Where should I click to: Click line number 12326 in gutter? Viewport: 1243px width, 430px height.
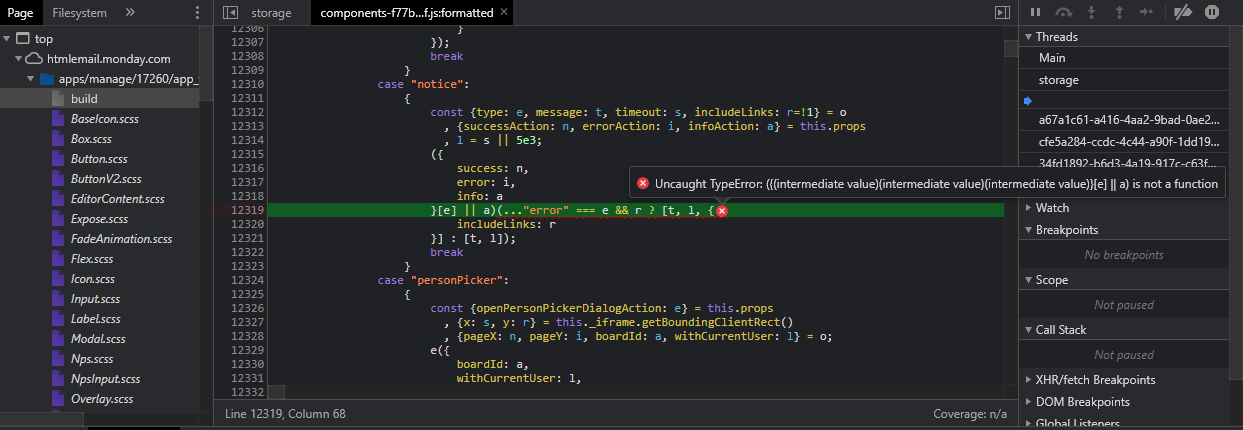[x=247, y=309]
